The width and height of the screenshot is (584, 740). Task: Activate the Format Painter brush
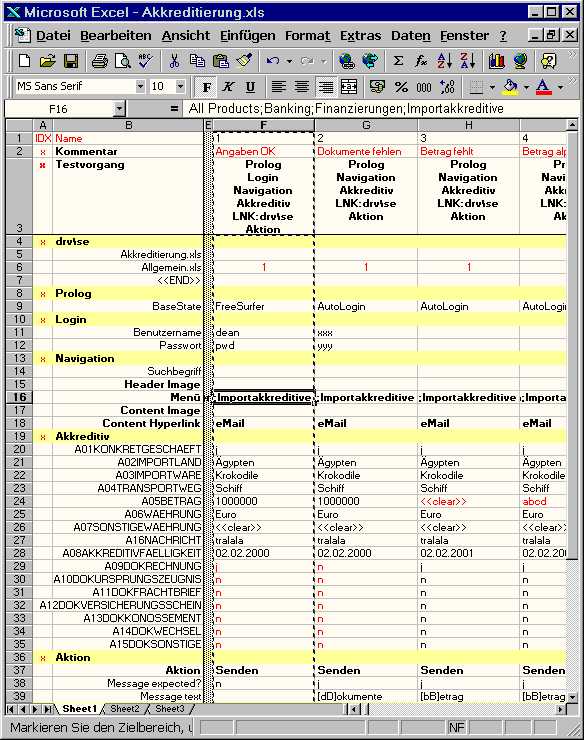pyautogui.click(x=244, y=61)
